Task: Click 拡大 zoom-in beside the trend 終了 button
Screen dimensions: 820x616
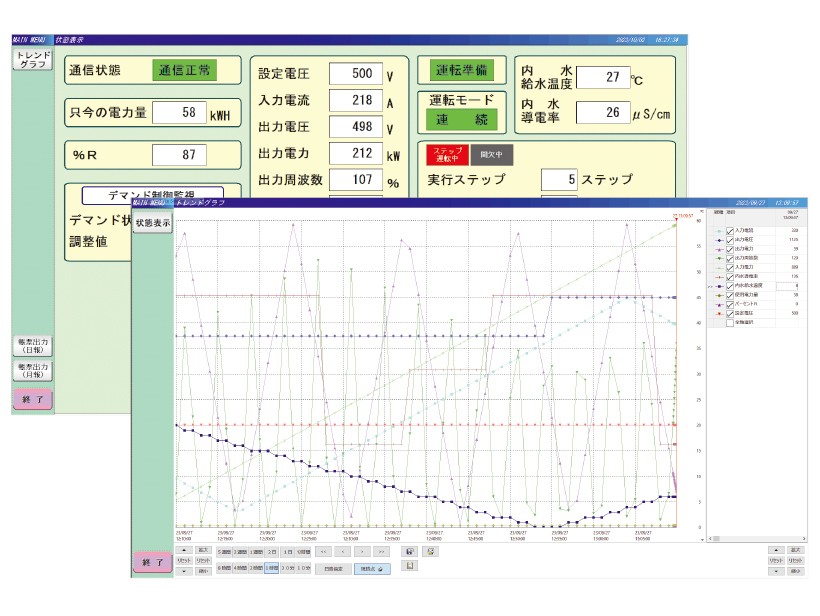Action: pos(203,550)
